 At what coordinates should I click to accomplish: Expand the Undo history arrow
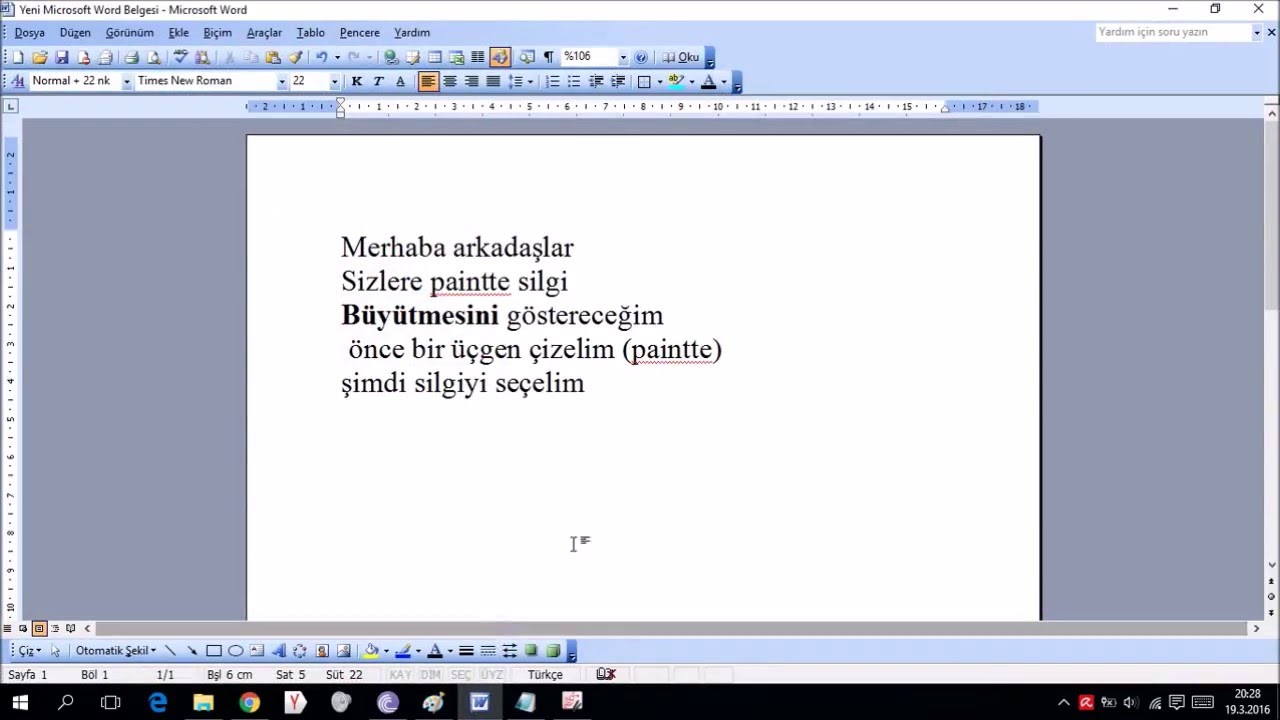point(337,57)
